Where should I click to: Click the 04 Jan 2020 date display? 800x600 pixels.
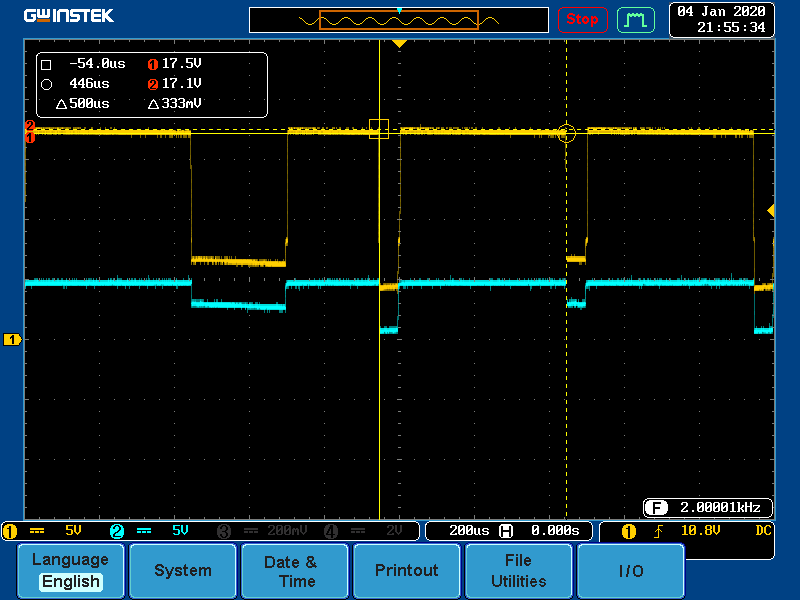pos(721,11)
